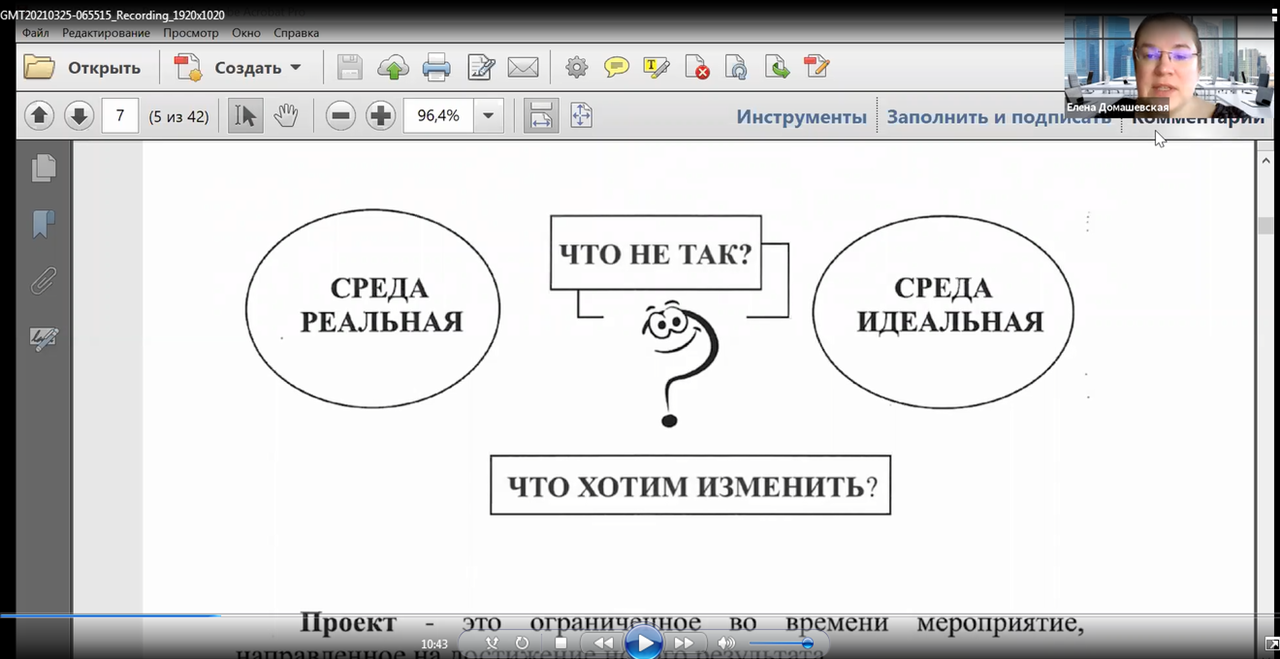Click the delete page icon
The image size is (1280, 659).
tap(697, 68)
